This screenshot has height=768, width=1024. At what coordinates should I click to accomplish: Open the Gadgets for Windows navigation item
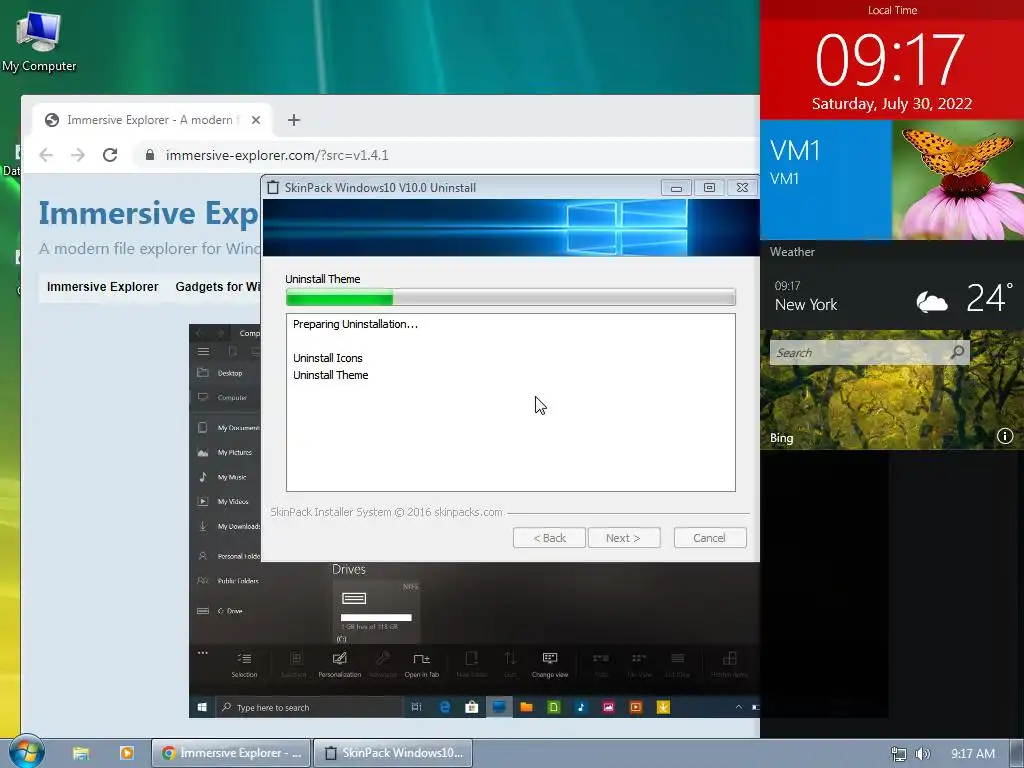point(217,287)
